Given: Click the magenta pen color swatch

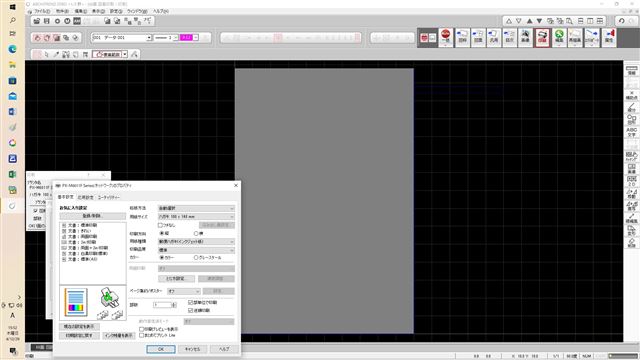Looking at the screenshot, I should tap(186, 38).
